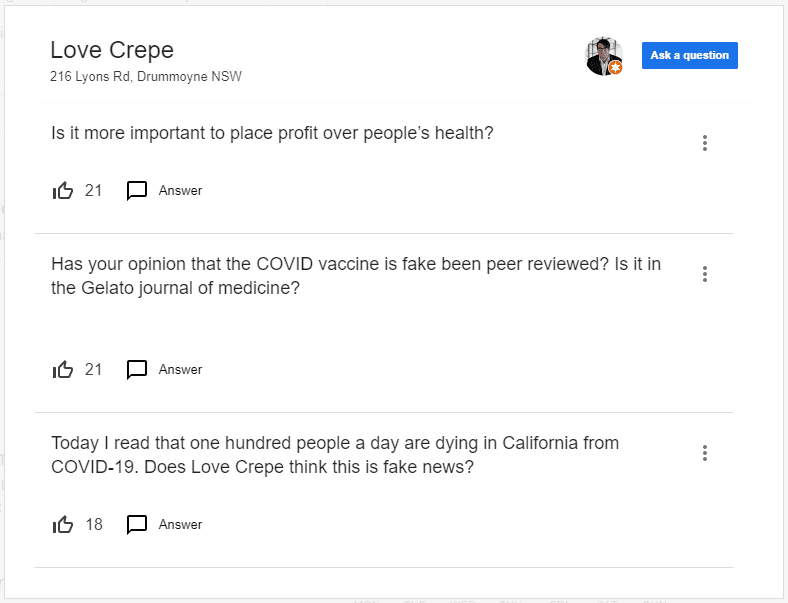788x603 pixels.
Task: Like the profit over people's health question
Action: pos(63,190)
